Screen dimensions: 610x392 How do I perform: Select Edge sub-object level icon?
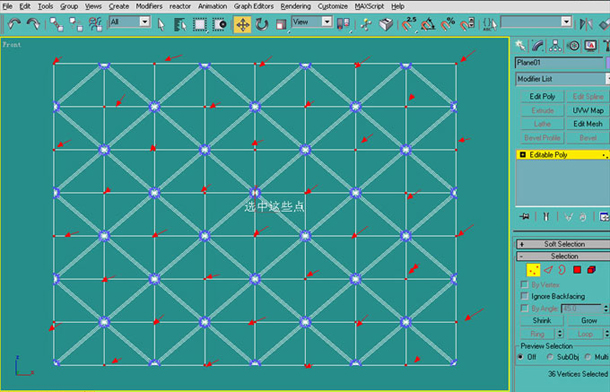pos(549,270)
